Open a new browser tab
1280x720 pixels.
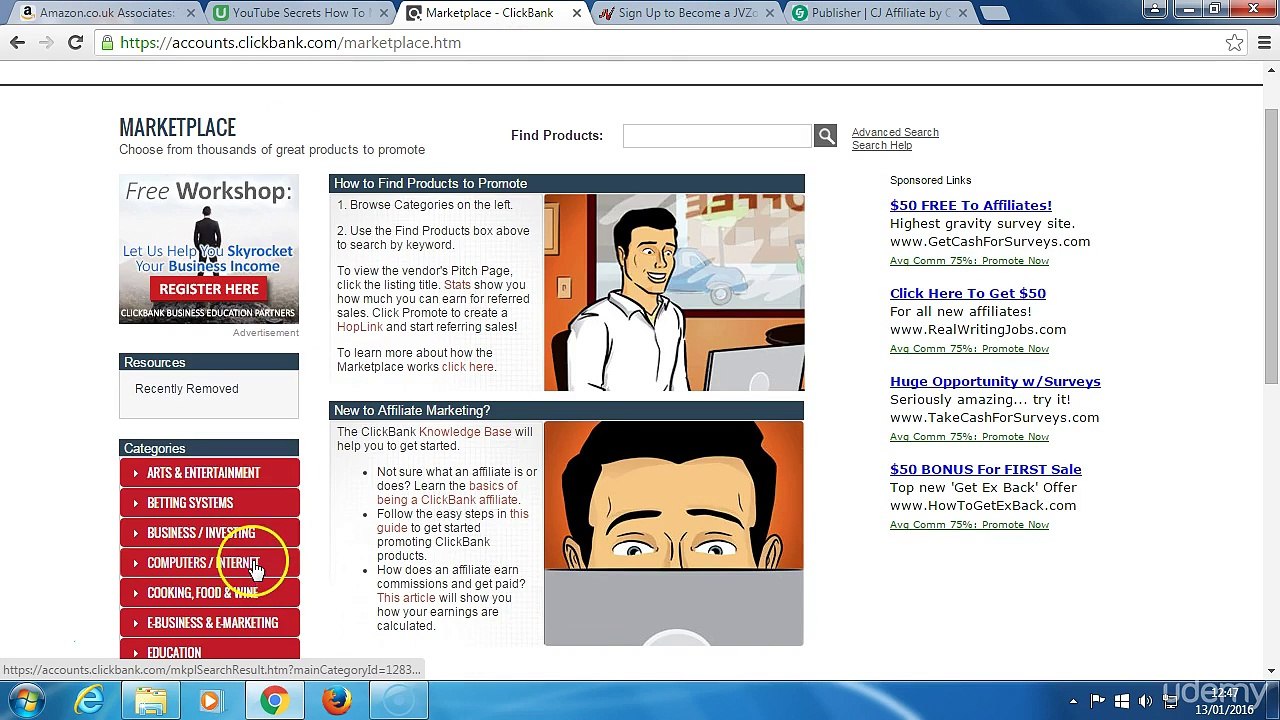click(994, 13)
